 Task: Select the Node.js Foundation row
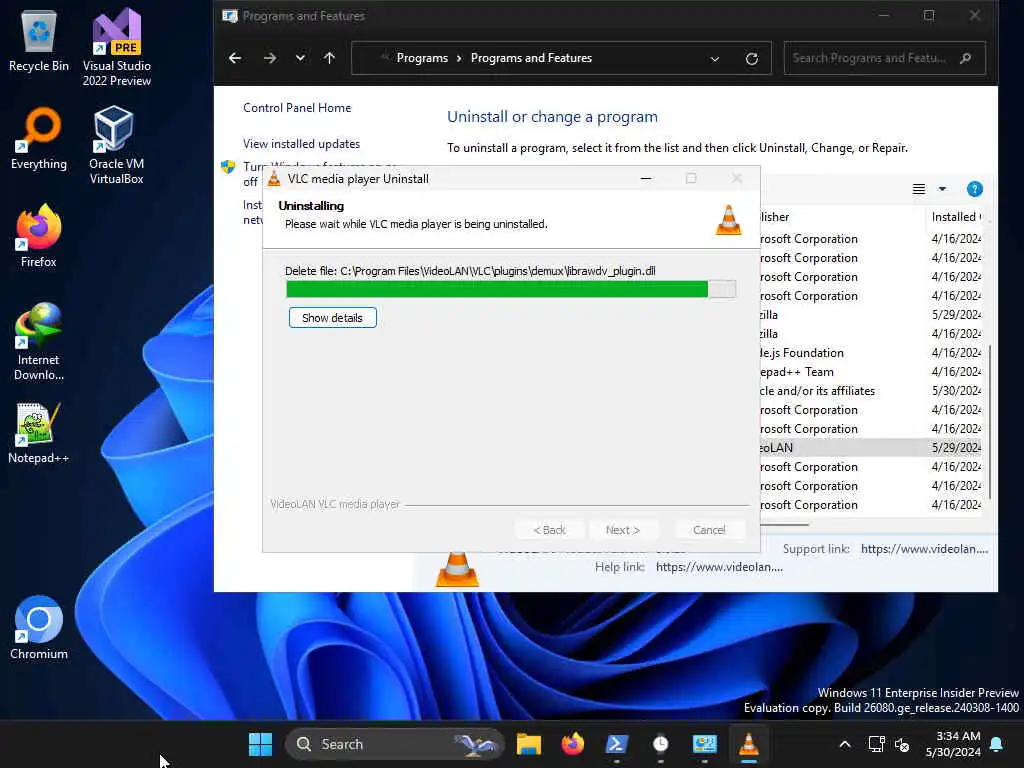[x=871, y=353]
